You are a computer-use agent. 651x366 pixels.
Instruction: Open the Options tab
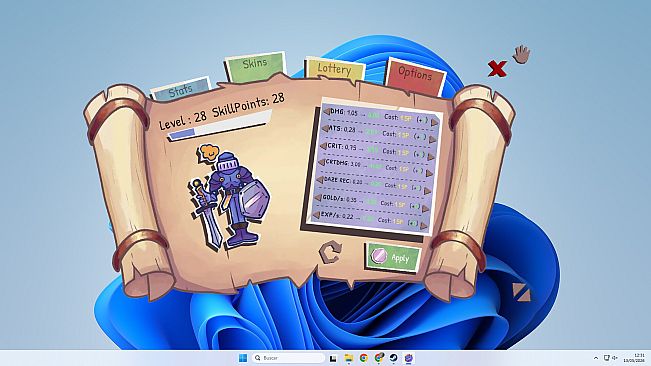pos(415,75)
